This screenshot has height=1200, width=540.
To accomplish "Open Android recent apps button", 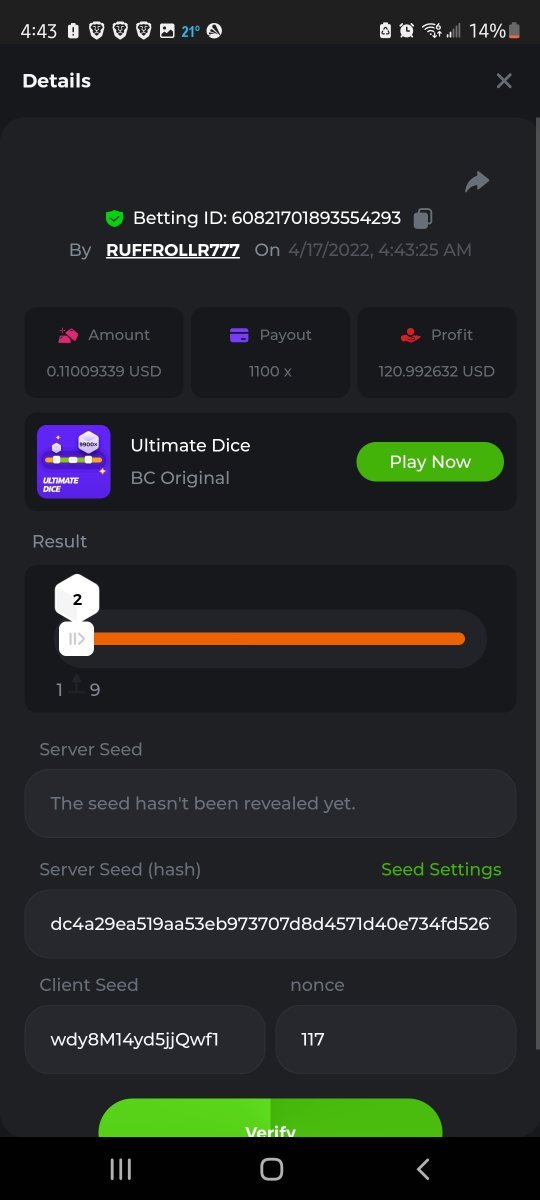I will 120,1169.
